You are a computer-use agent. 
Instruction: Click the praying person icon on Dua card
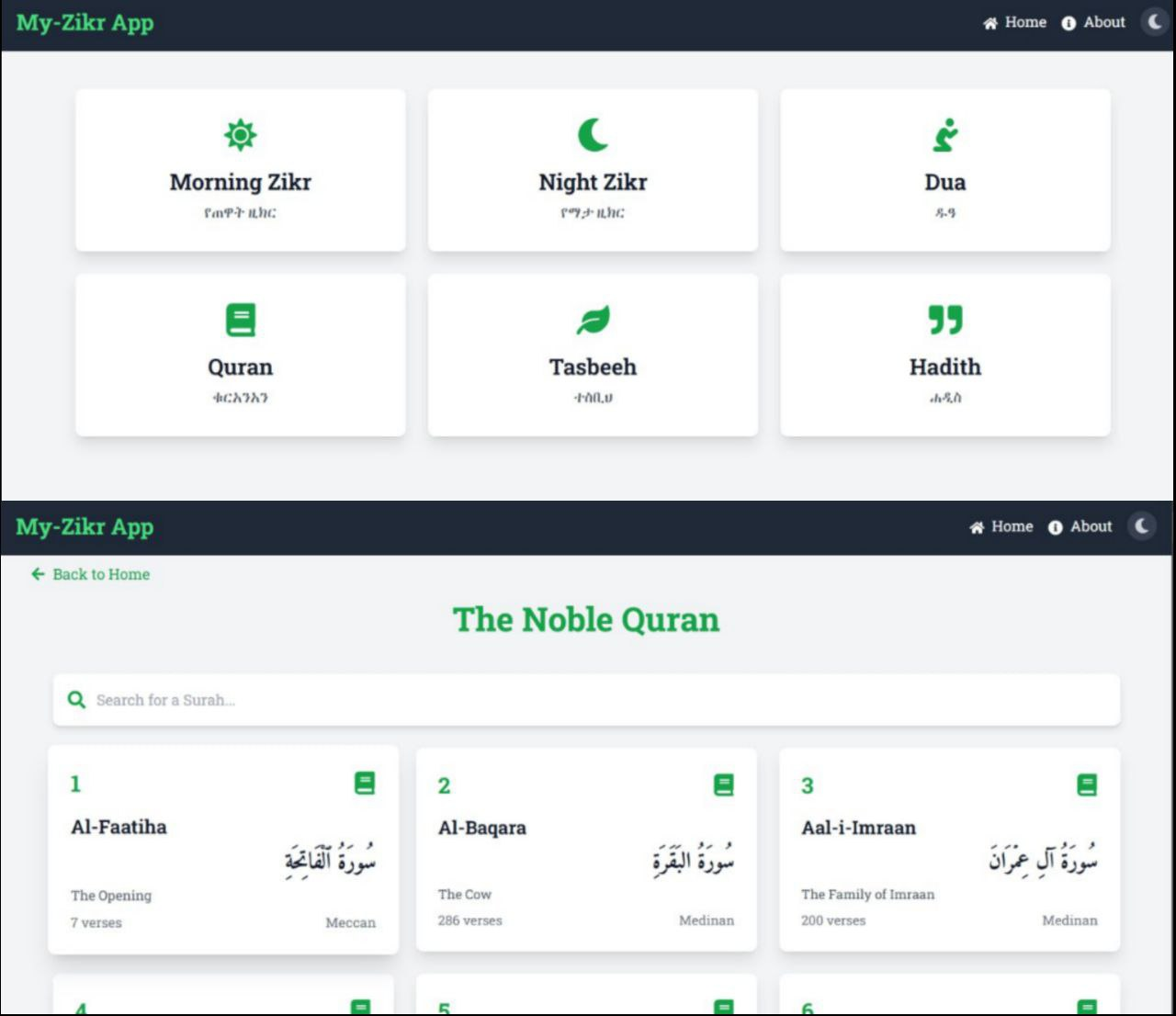pyautogui.click(x=945, y=135)
